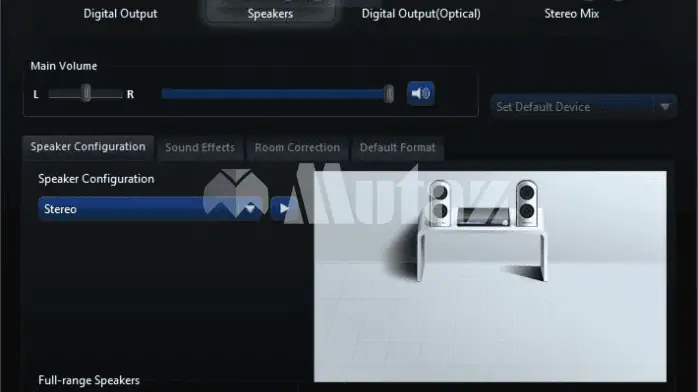
Task: Open the Default Format tab
Action: 398,148
